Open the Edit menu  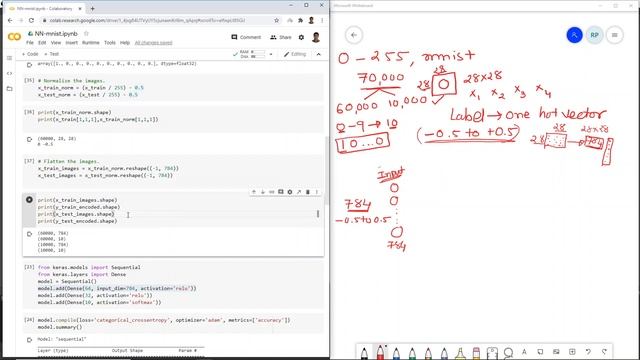42,42
